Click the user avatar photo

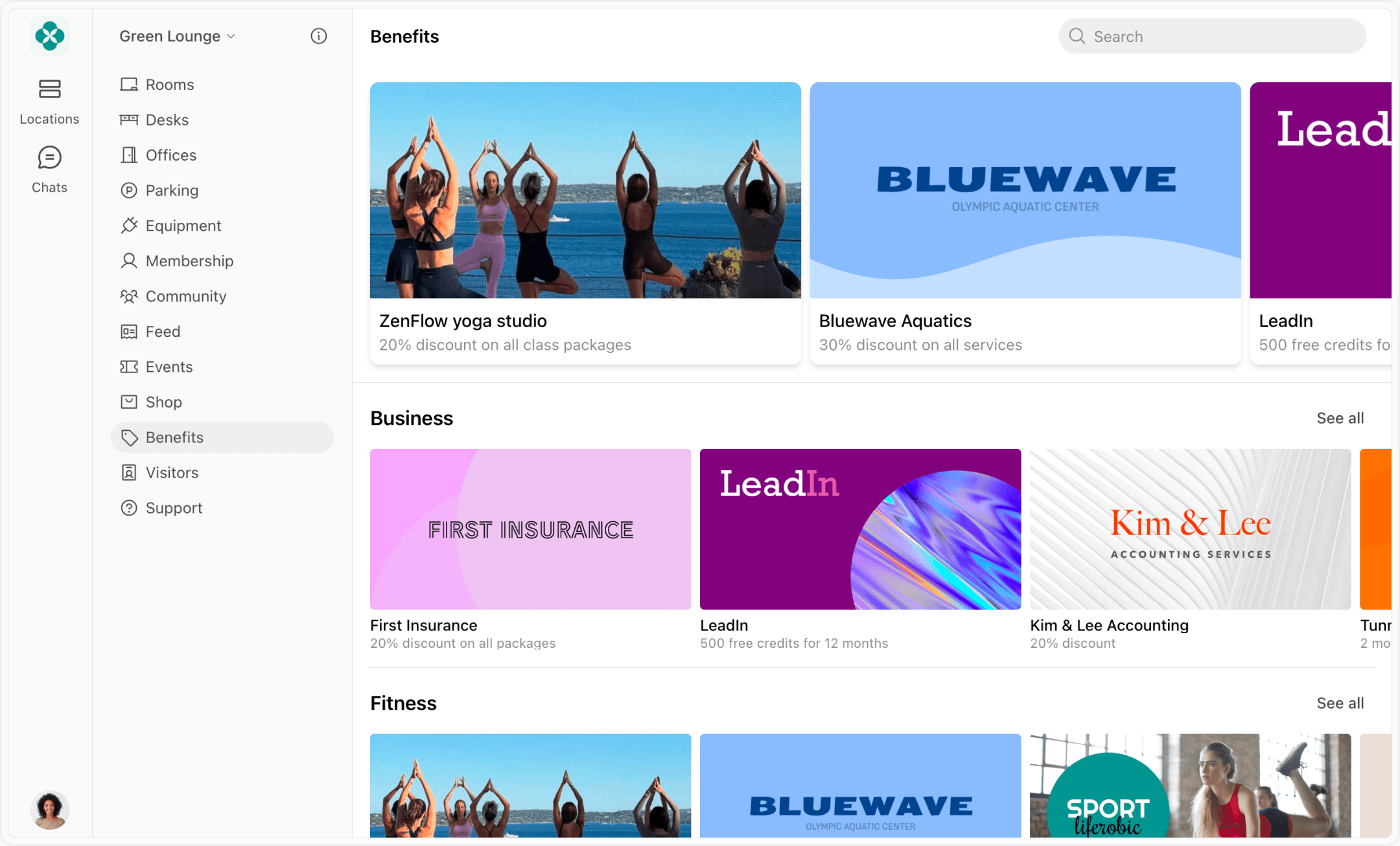(x=49, y=810)
